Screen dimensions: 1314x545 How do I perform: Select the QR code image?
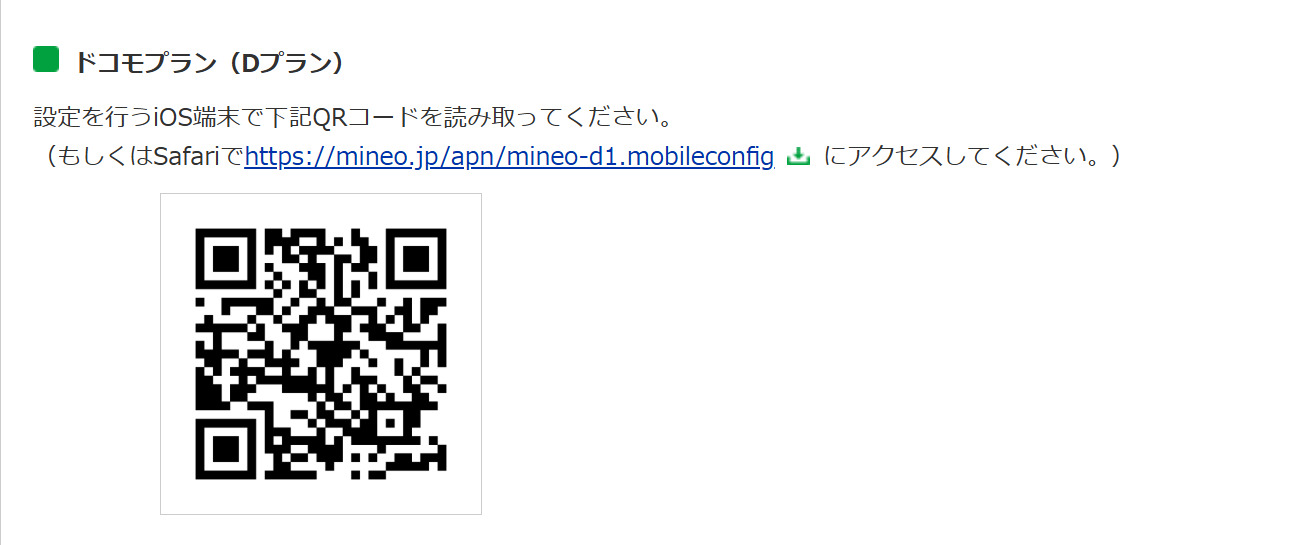[321, 354]
